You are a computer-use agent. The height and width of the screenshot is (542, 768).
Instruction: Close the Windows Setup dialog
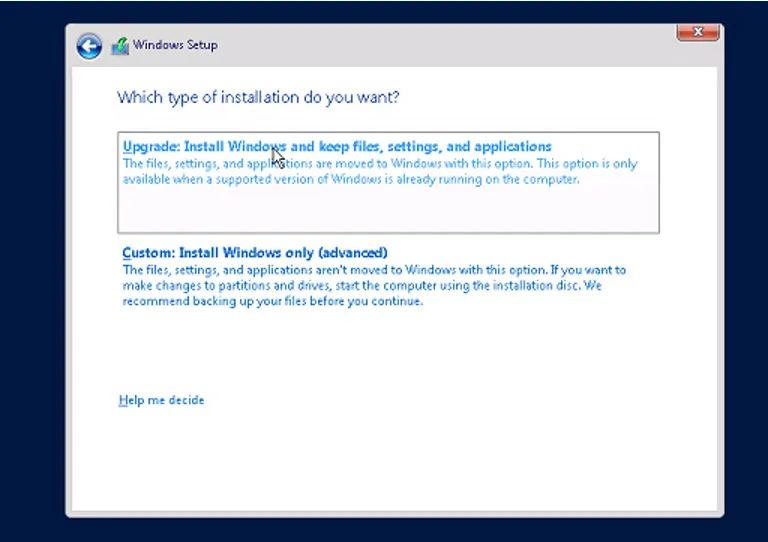point(698,32)
